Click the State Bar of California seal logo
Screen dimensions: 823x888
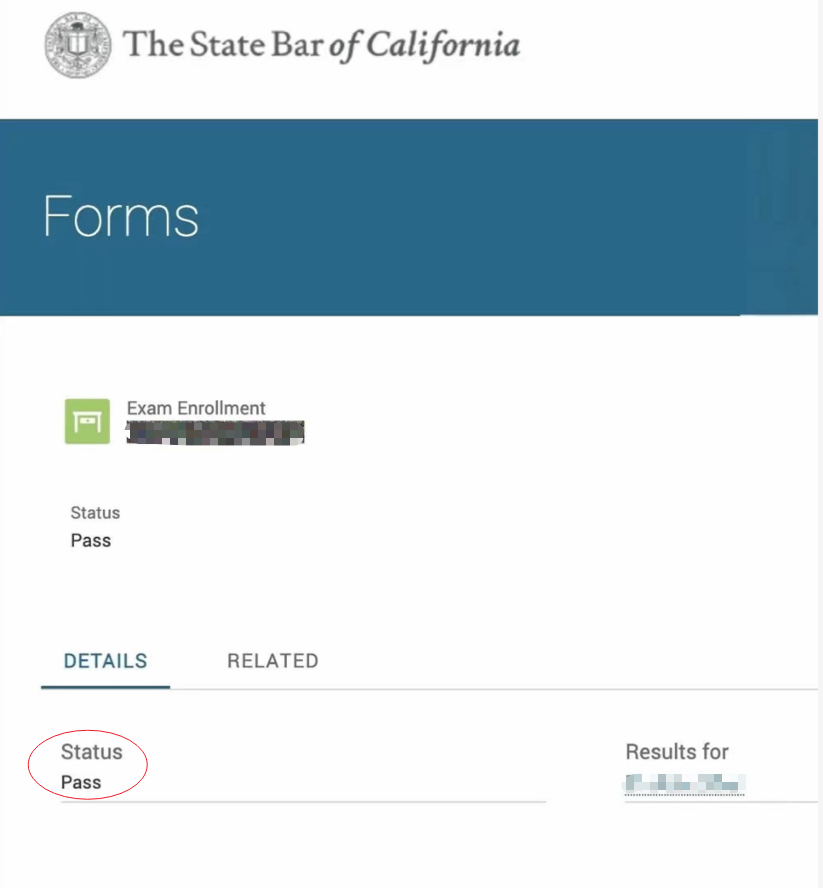[x=77, y=45]
